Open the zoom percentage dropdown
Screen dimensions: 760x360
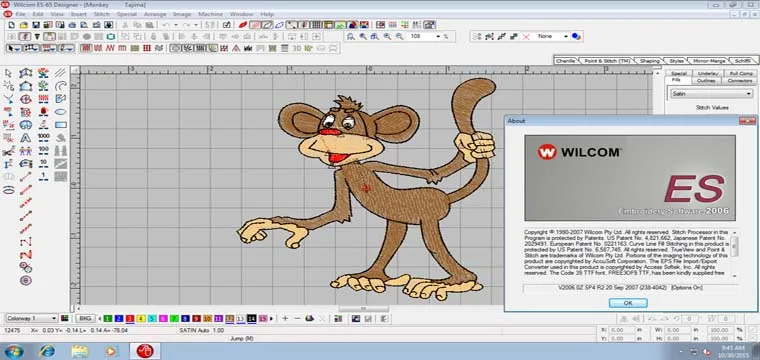pyautogui.click(x=438, y=36)
